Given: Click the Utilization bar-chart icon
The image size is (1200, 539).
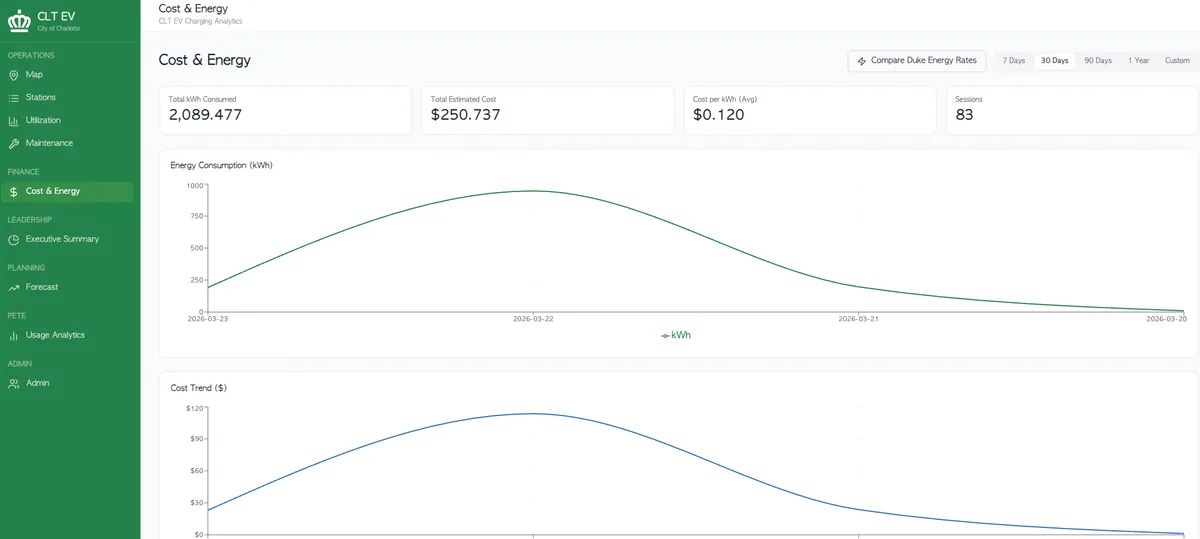Looking at the screenshot, I should click(14, 121).
